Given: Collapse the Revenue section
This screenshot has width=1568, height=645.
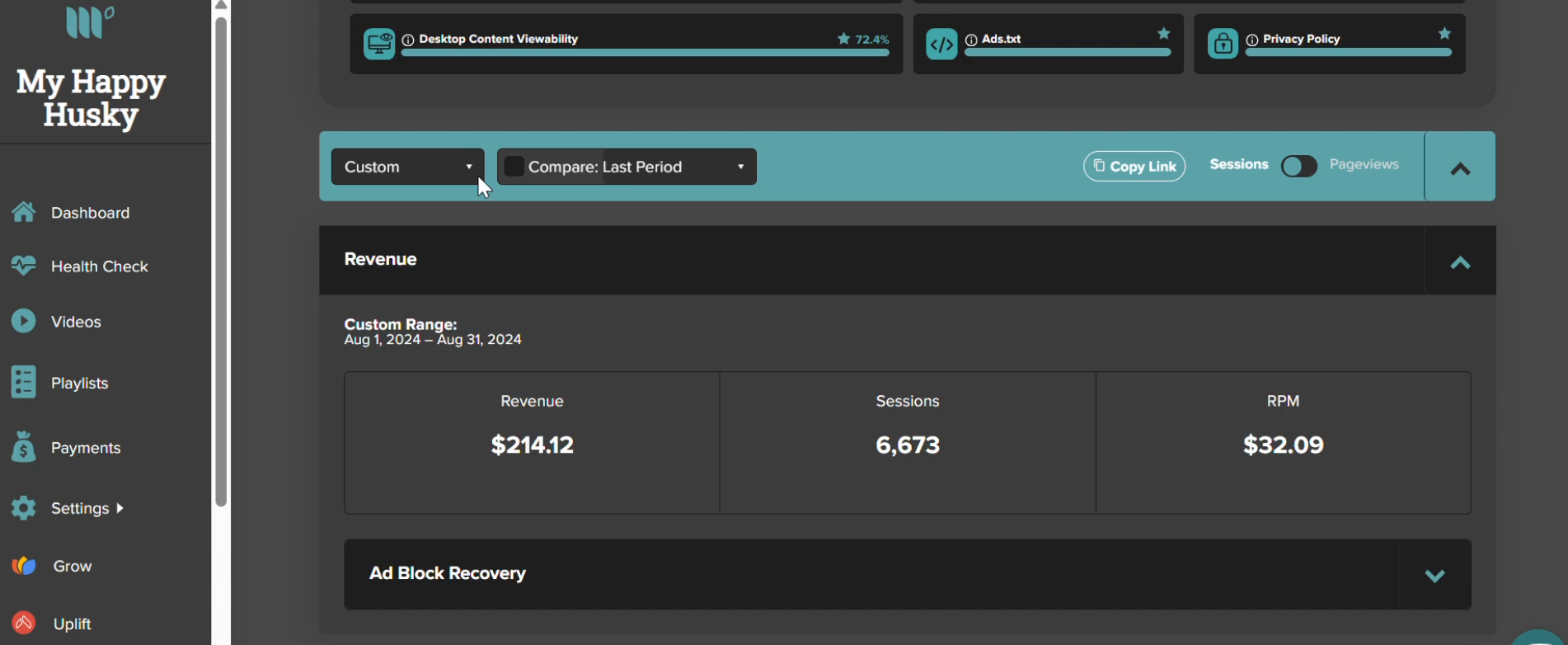Looking at the screenshot, I should (1460, 262).
